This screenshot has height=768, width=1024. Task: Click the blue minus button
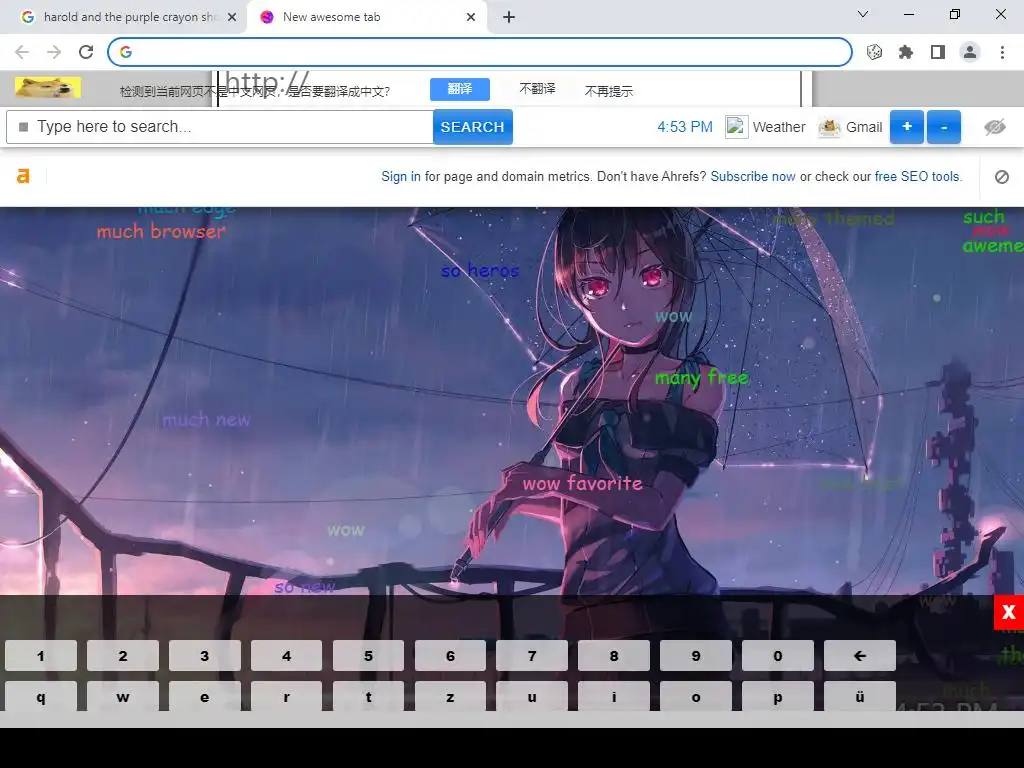(944, 127)
